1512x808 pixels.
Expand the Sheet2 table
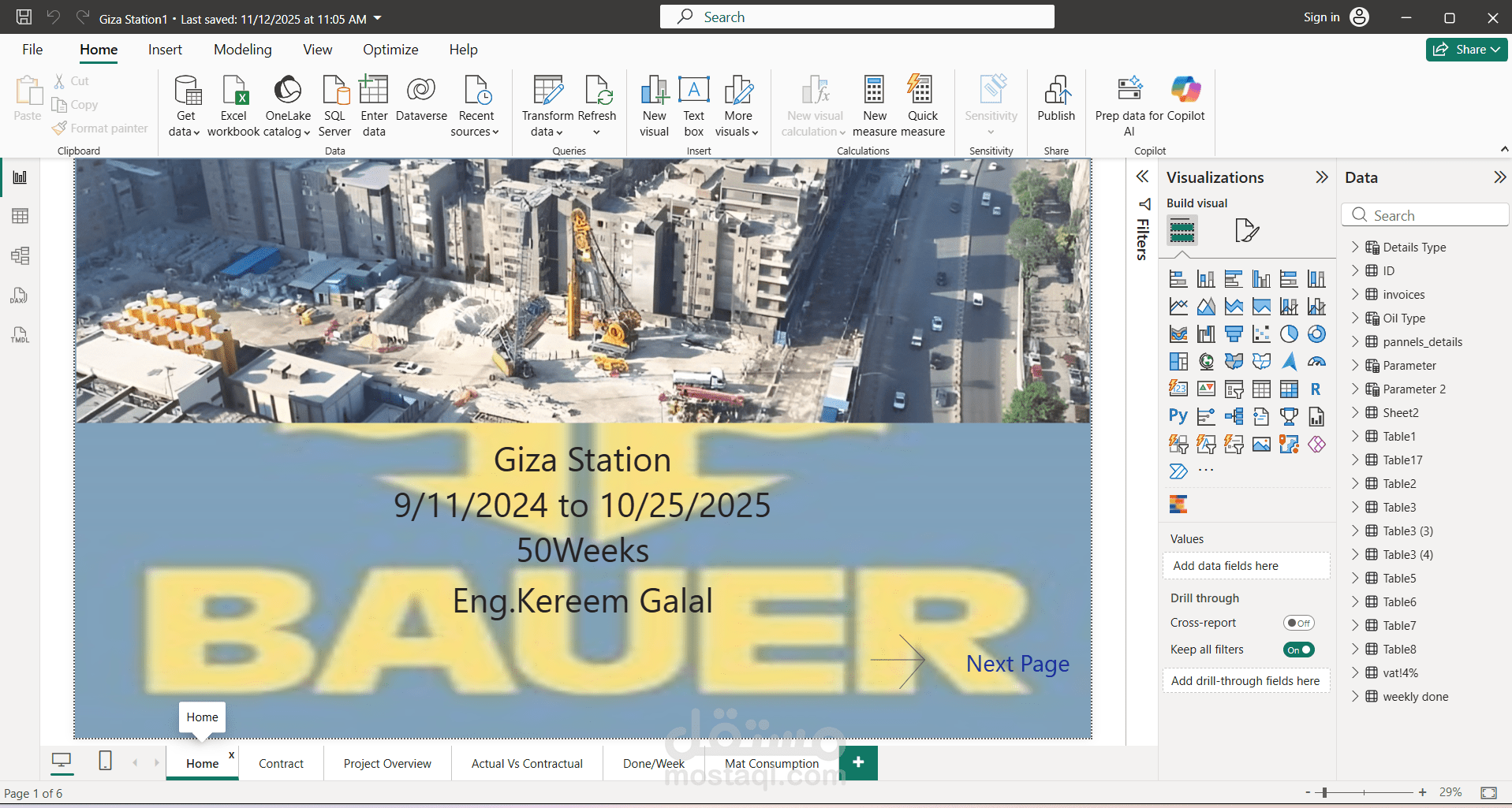[1355, 412]
